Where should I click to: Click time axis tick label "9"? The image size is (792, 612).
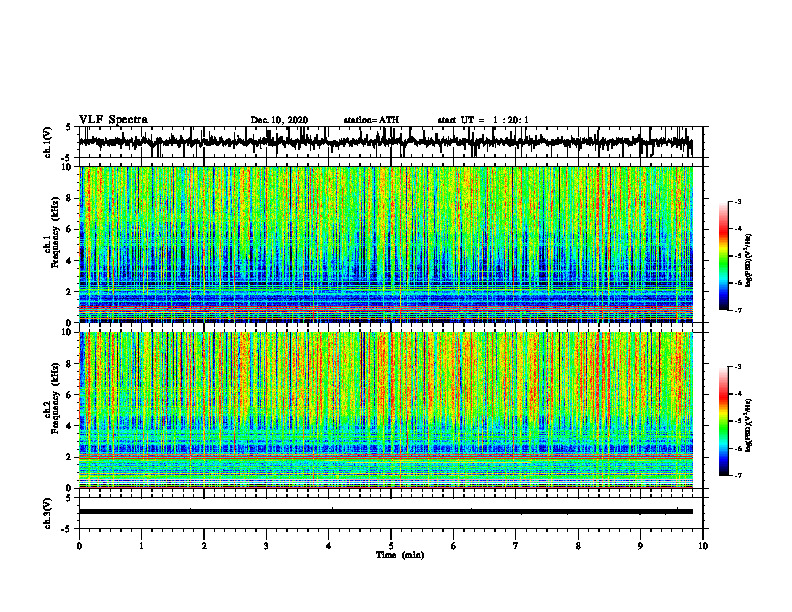[640, 546]
